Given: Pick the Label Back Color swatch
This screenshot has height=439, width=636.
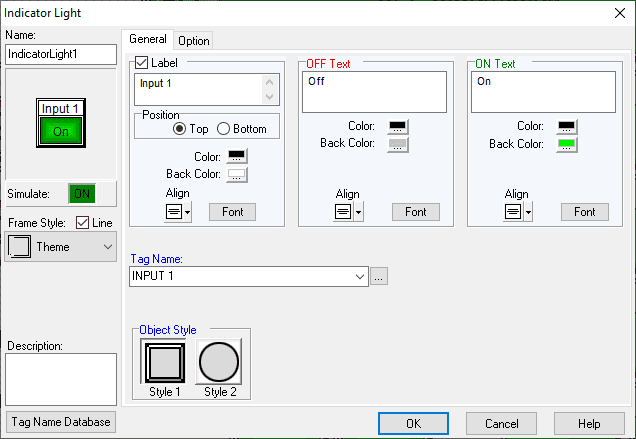Looking at the screenshot, I should tap(237, 174).
